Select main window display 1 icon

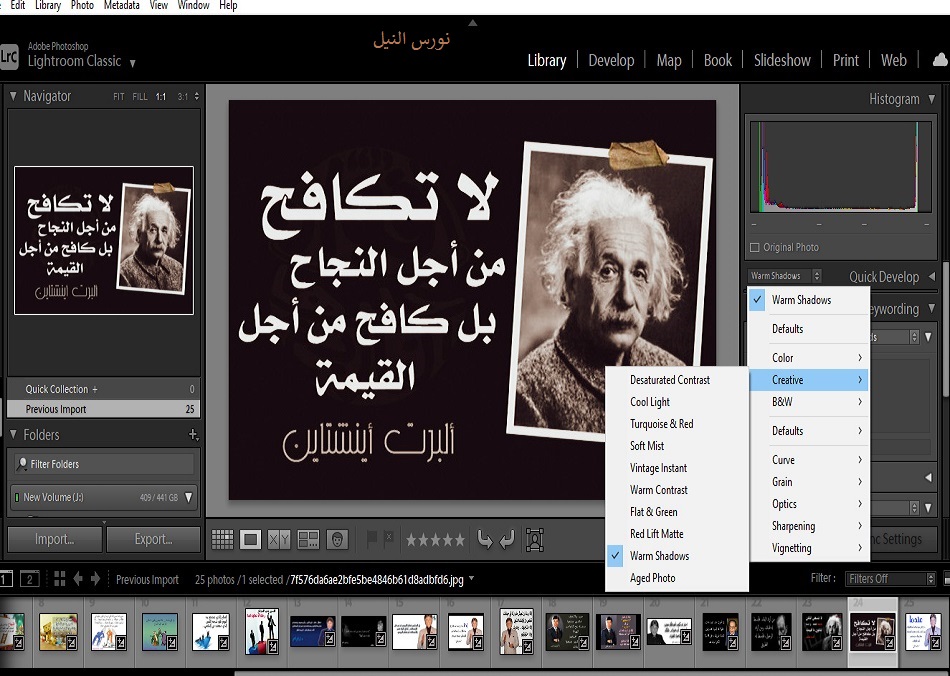[6, 579]
